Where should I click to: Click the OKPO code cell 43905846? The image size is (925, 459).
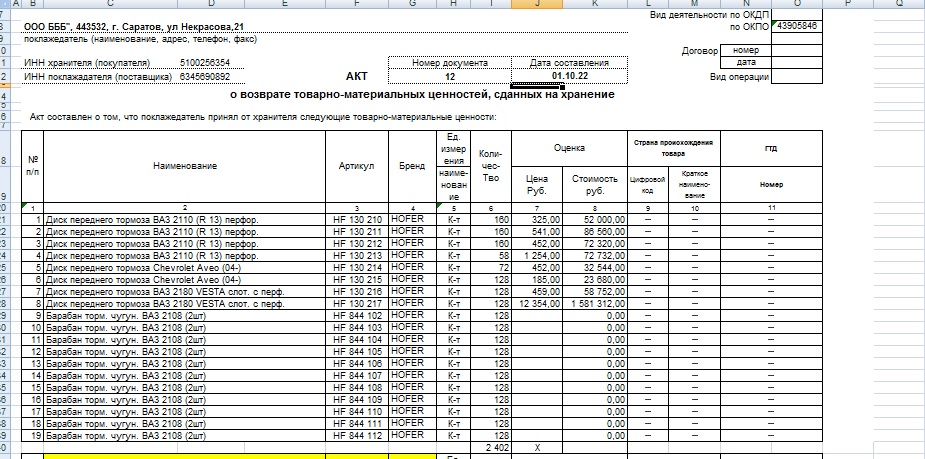point(797,26)
